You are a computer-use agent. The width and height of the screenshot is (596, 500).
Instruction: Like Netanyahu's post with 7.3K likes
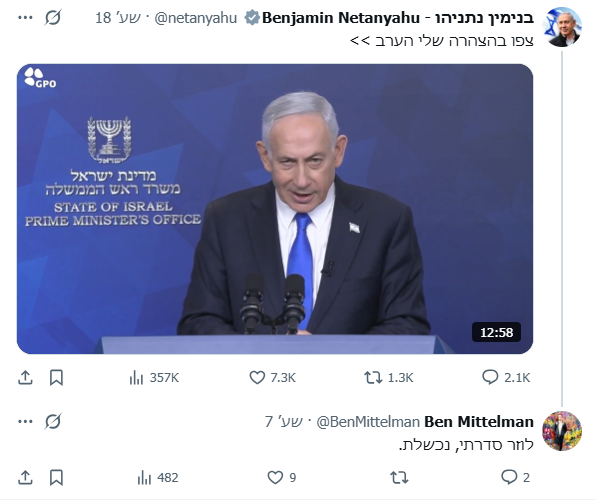pos(272,378)
